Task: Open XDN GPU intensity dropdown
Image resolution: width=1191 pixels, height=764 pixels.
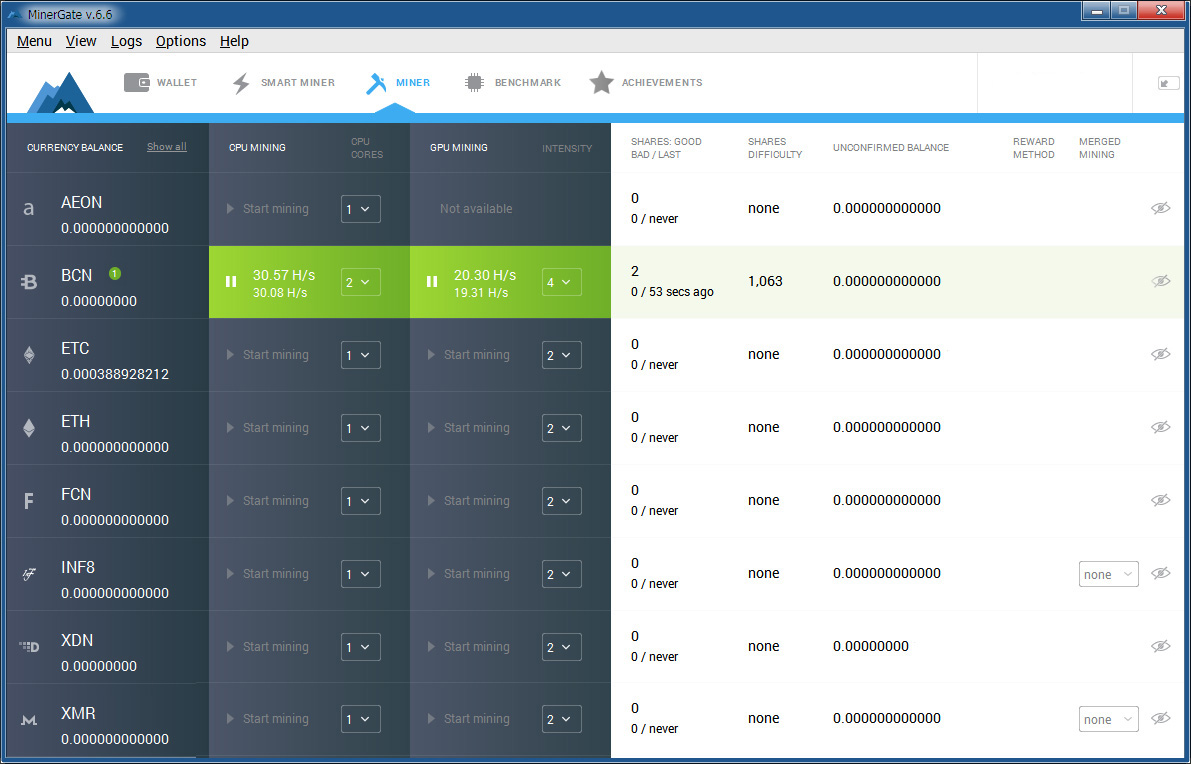Action: pyautogui.click(x=561, y=646)
